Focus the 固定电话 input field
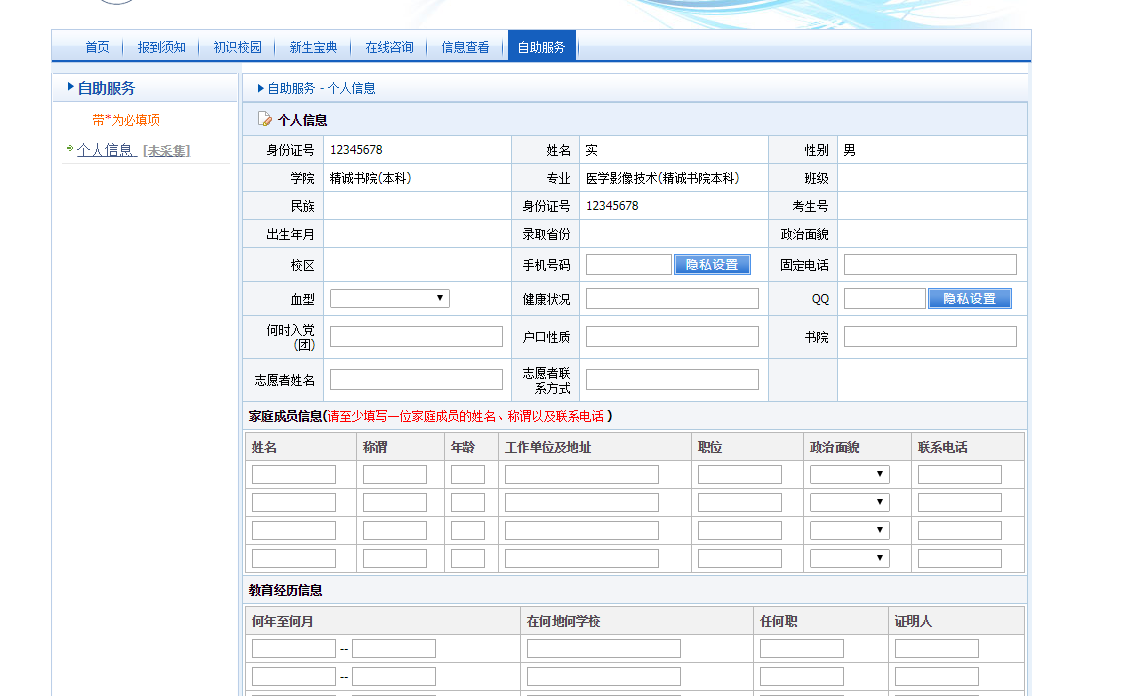 point(930,264)
